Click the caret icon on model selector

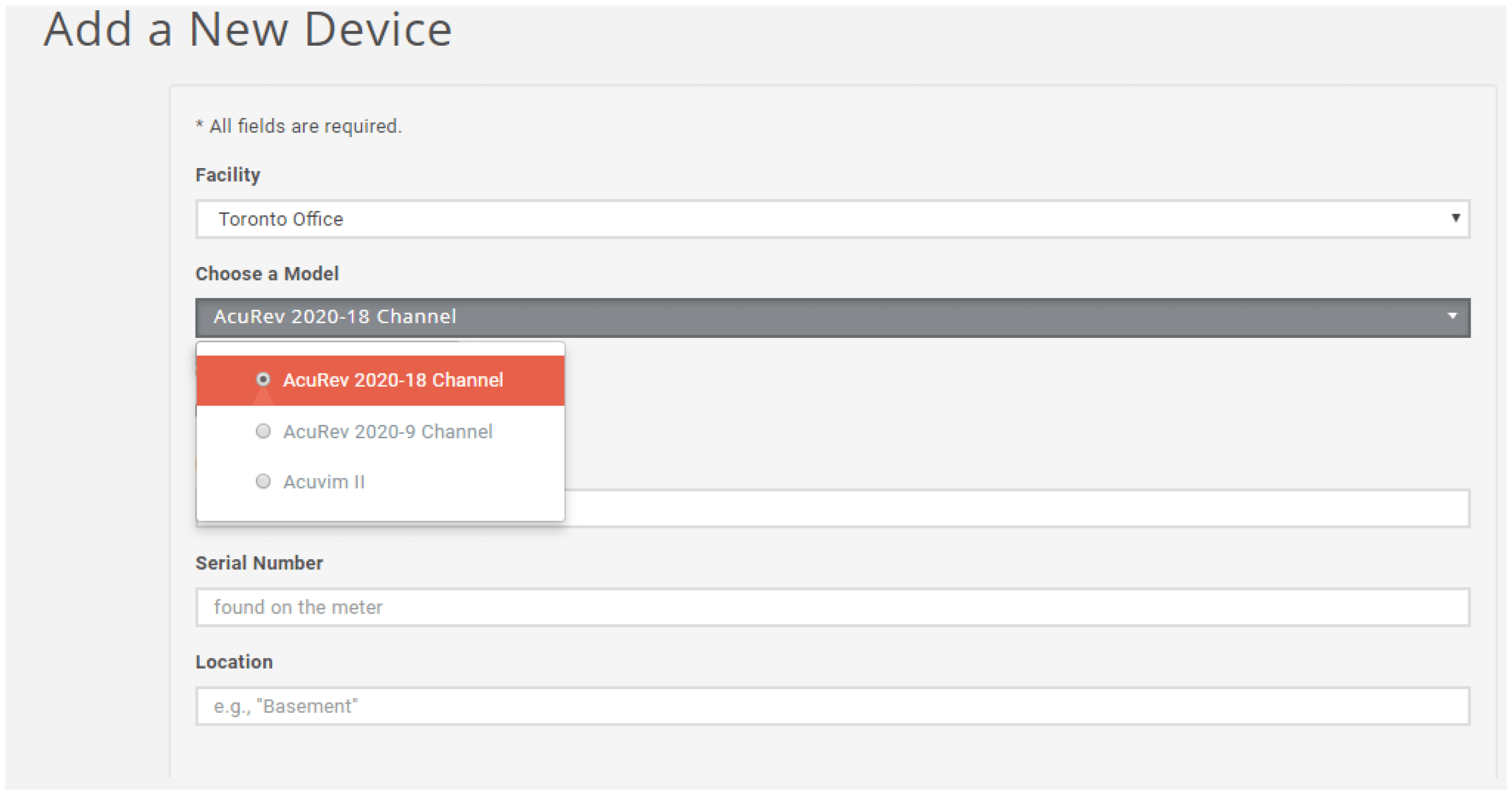point(1451,317)
